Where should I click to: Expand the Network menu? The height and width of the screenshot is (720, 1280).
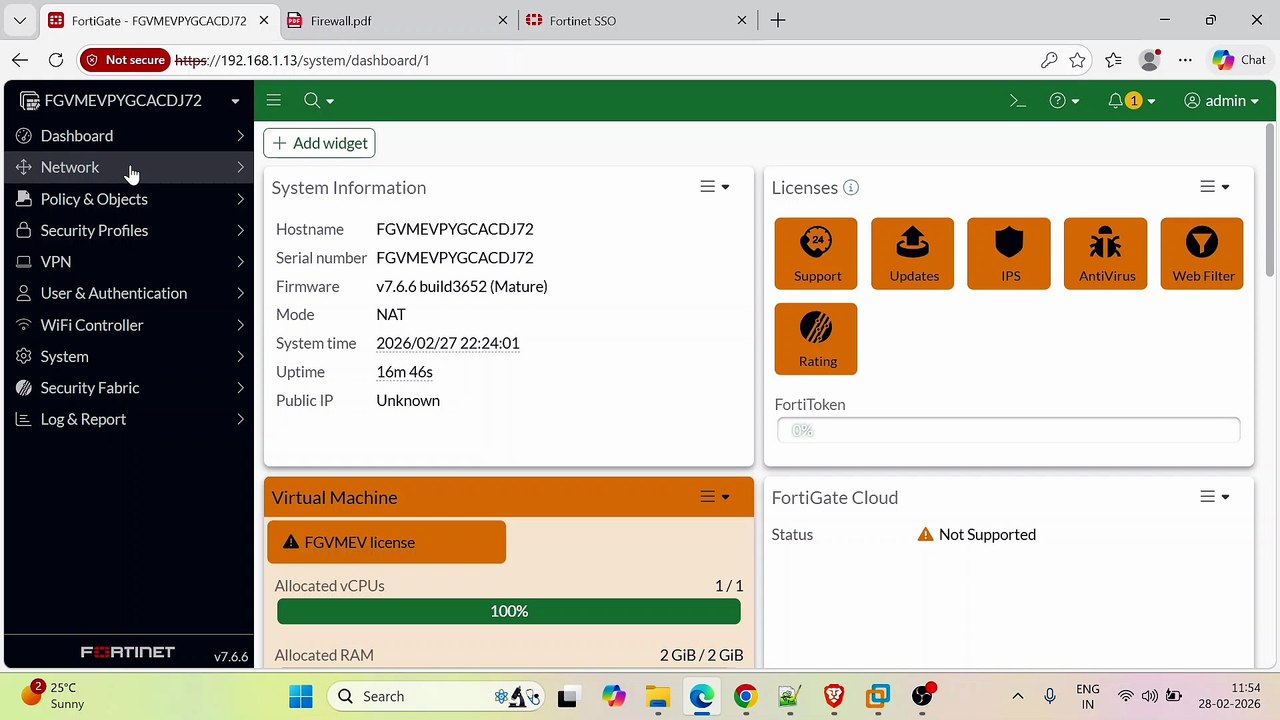pyautogui.click(x=129, y=167)
